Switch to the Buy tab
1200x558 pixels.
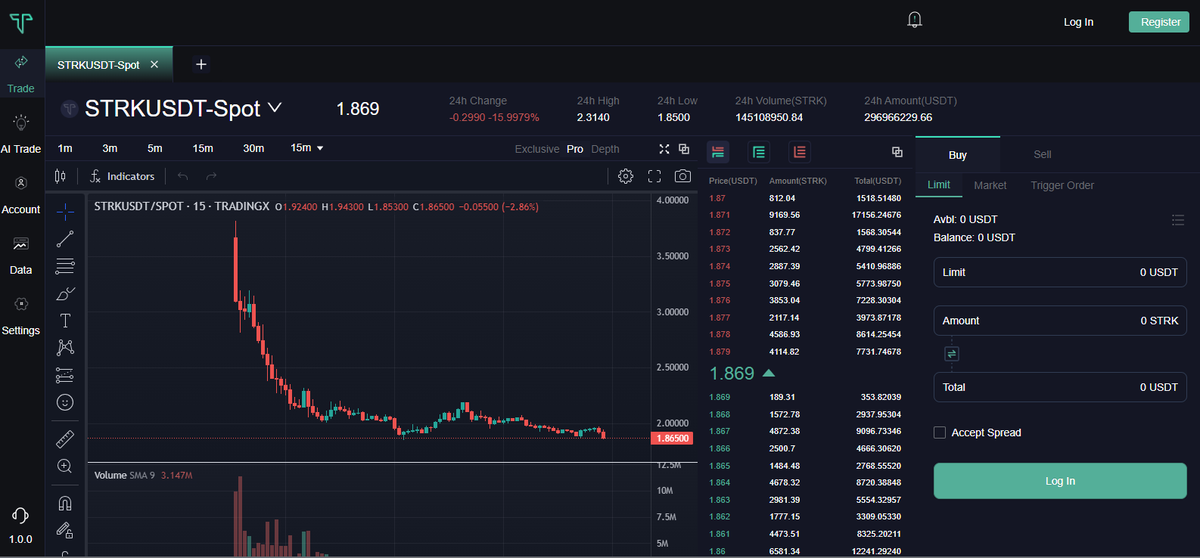958,154
